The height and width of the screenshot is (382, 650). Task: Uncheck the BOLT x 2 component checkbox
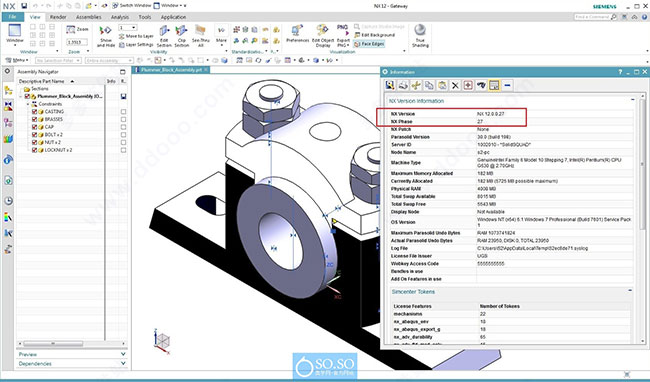pyautogui.click(x=34, y=135)
